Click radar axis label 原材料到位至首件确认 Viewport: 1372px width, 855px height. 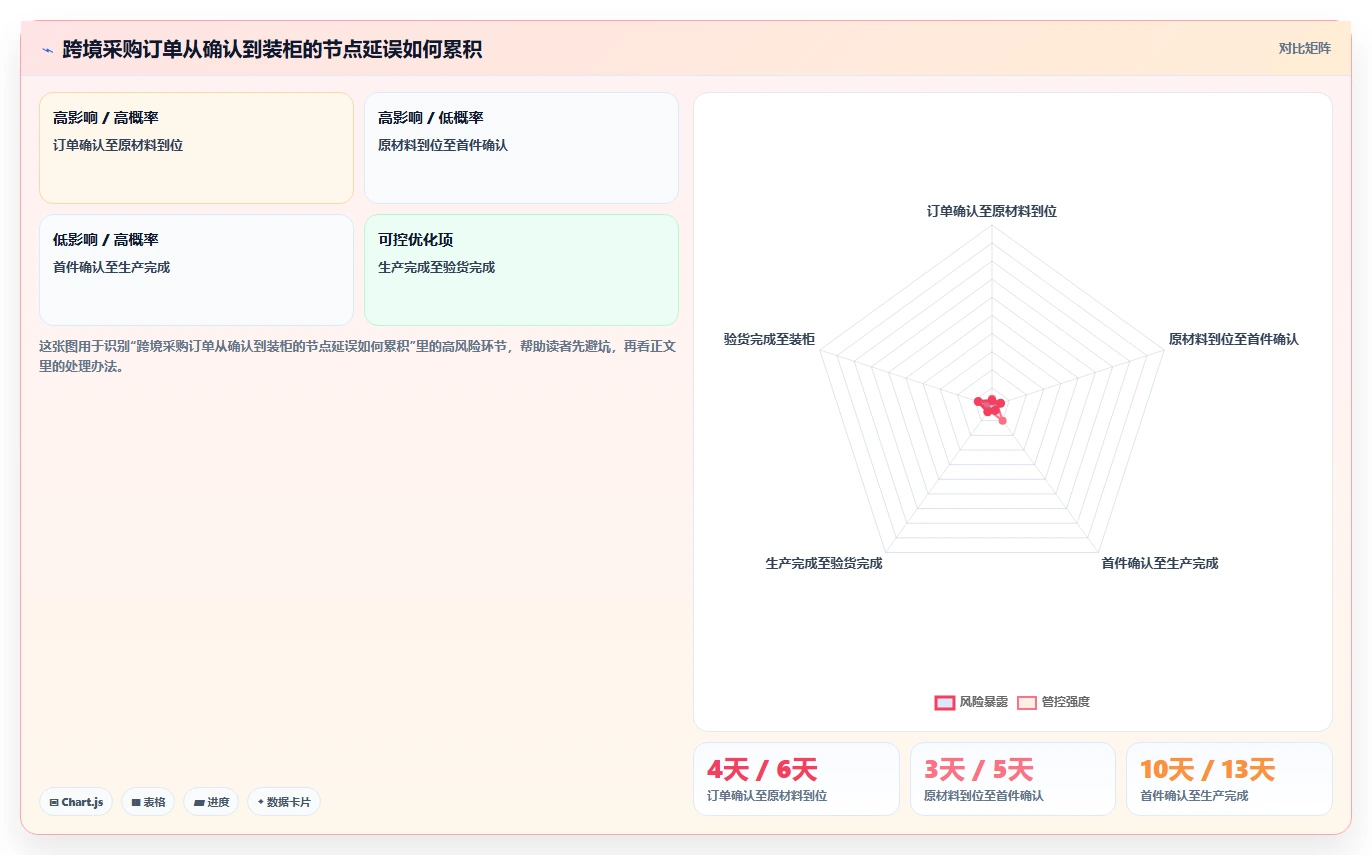pyautogui.click(x=1234, y=339)
